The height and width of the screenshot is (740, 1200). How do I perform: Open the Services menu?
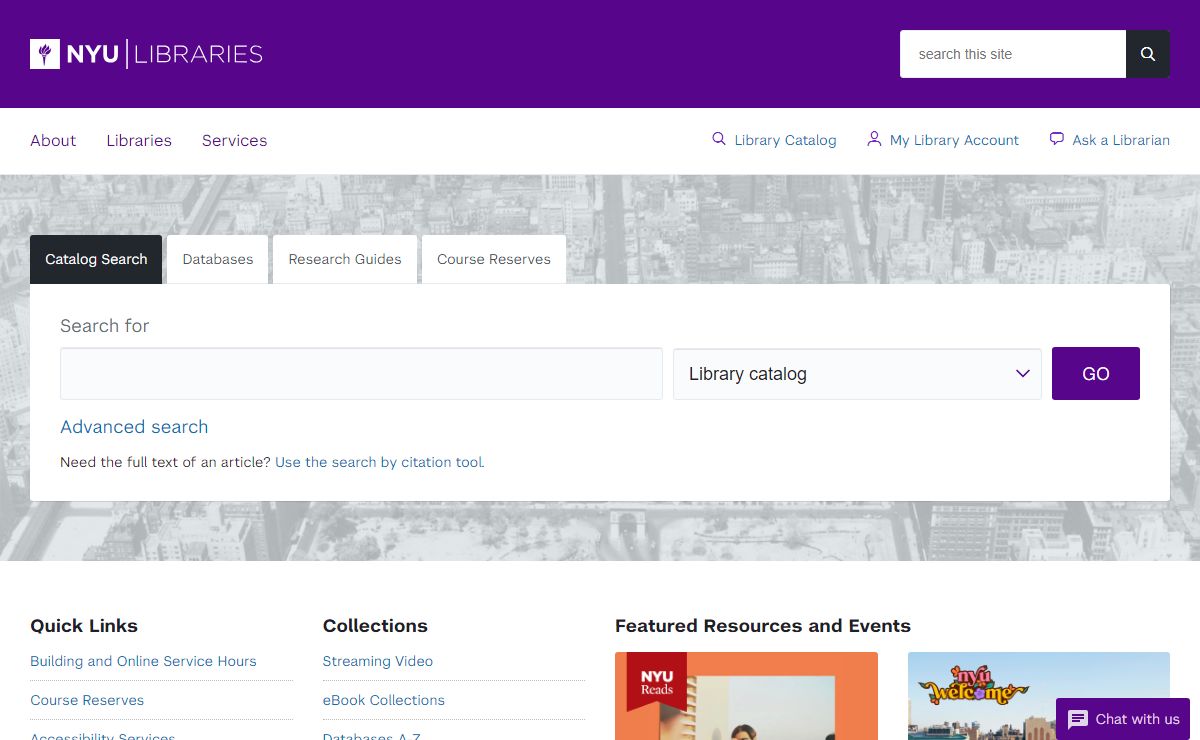coord(234,141)
